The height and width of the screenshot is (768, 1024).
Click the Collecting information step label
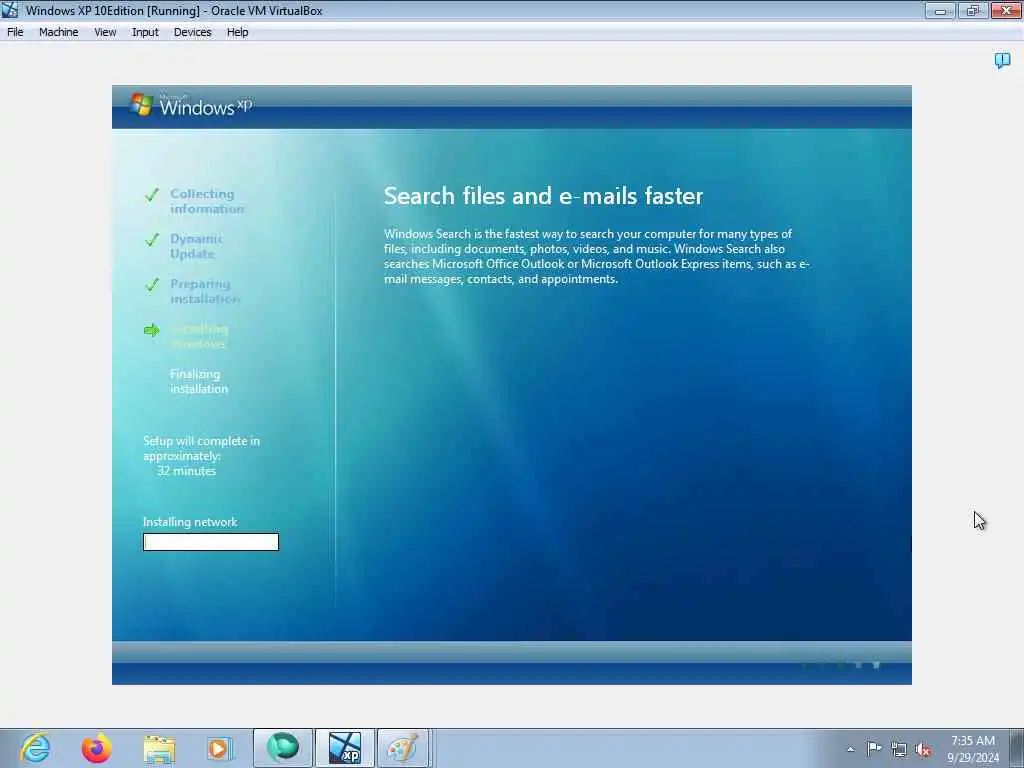[x=207, y=201]
